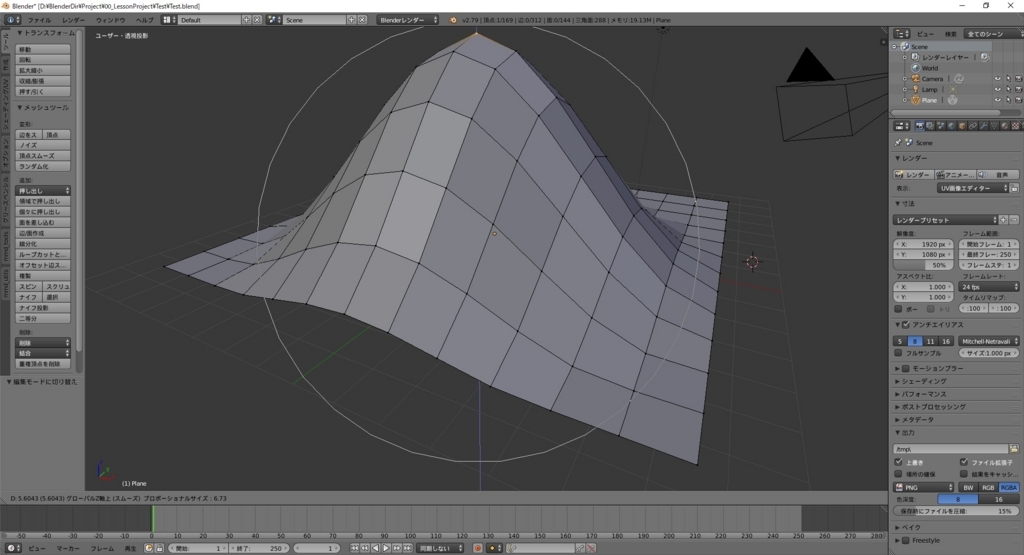Click the Blender logo icon in header
The image size is (1024, 555).
(x=453, y=20)
